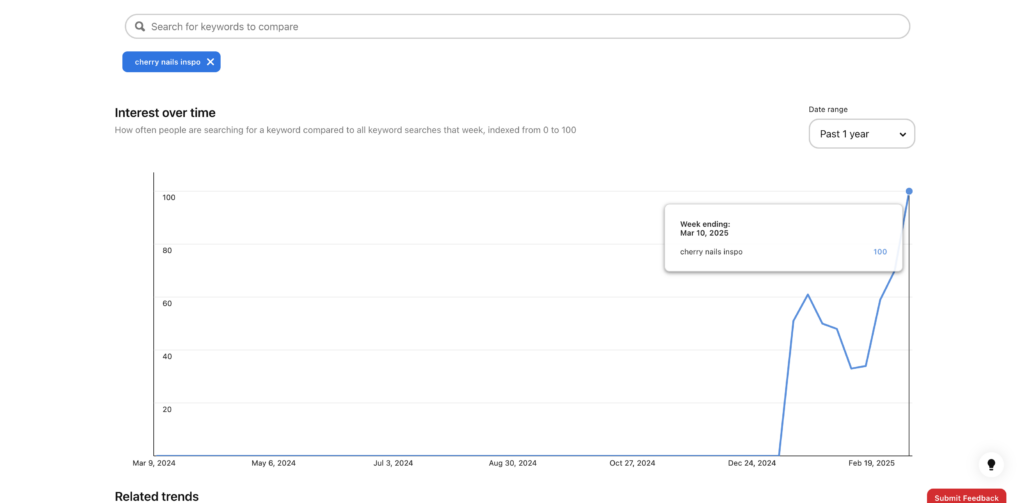Remove the cherry nails inspo keyword chip
Image resolution: width=1024 pixels, height=503 pixels.
tap(210, 62)
